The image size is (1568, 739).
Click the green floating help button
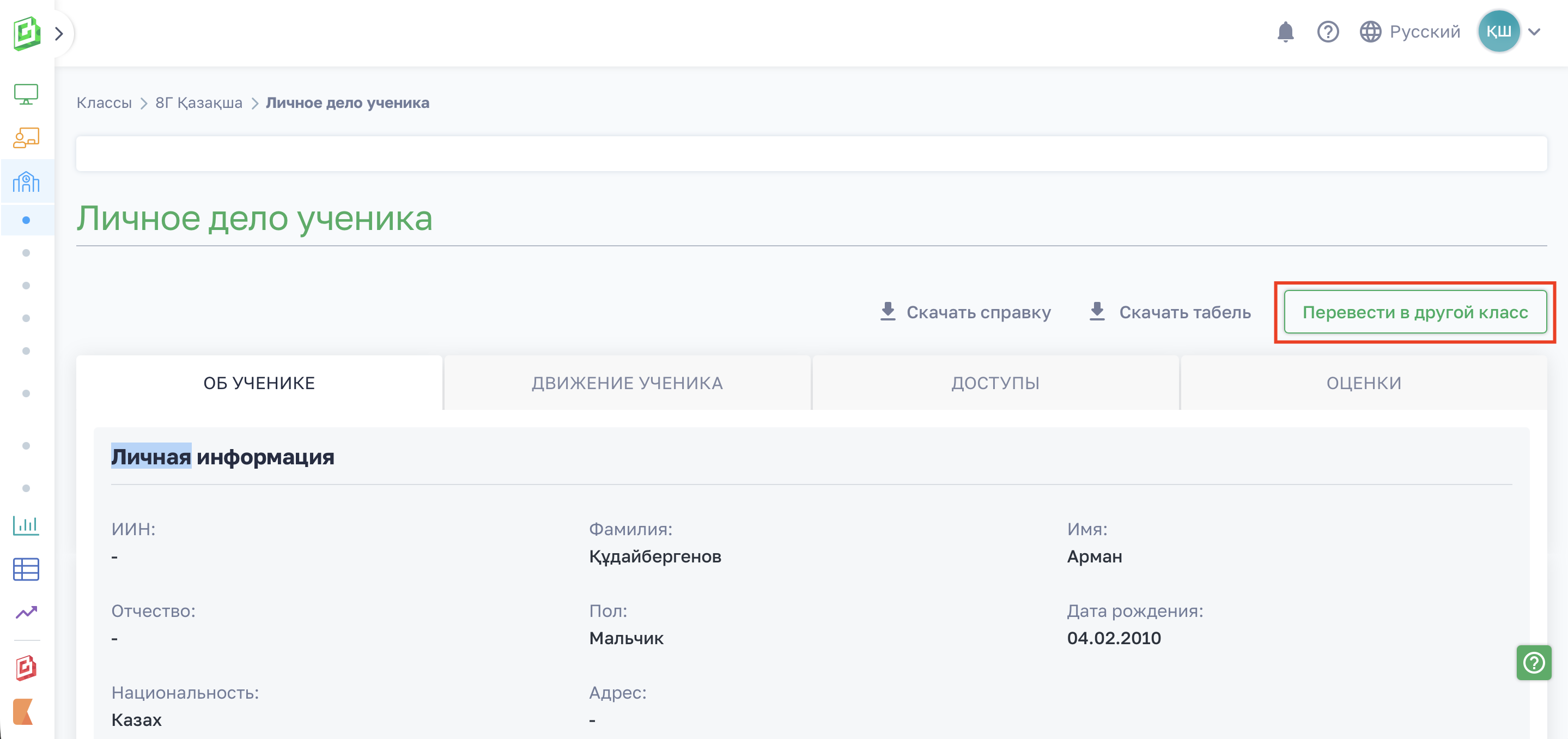(x=1533, y=662)
